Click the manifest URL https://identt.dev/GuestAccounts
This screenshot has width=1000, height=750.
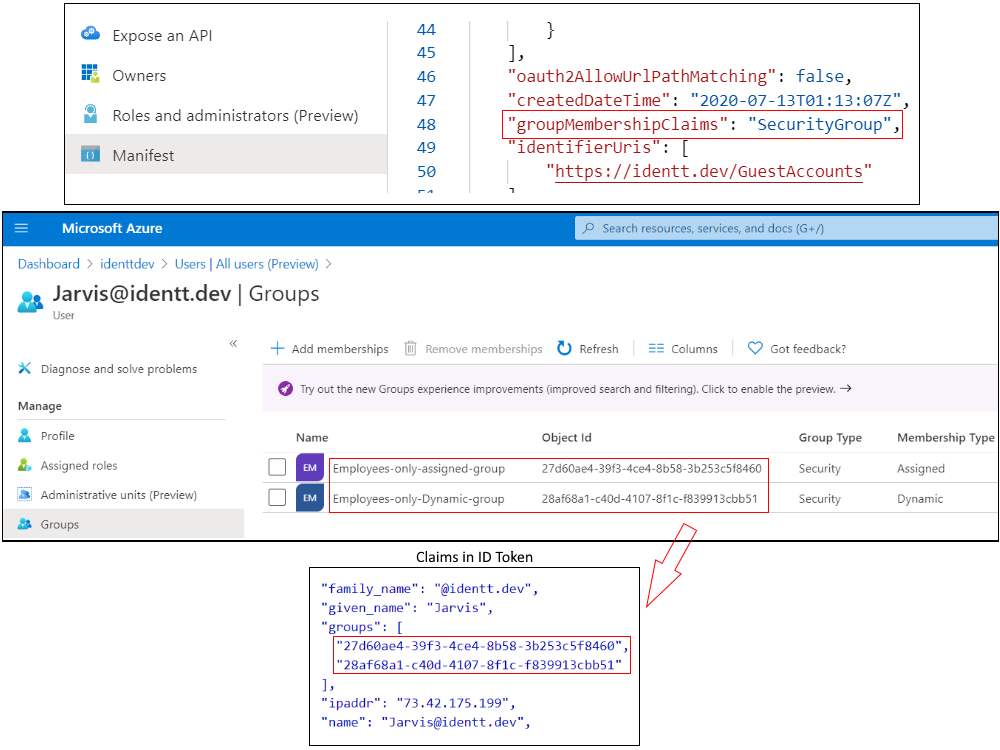709,172
